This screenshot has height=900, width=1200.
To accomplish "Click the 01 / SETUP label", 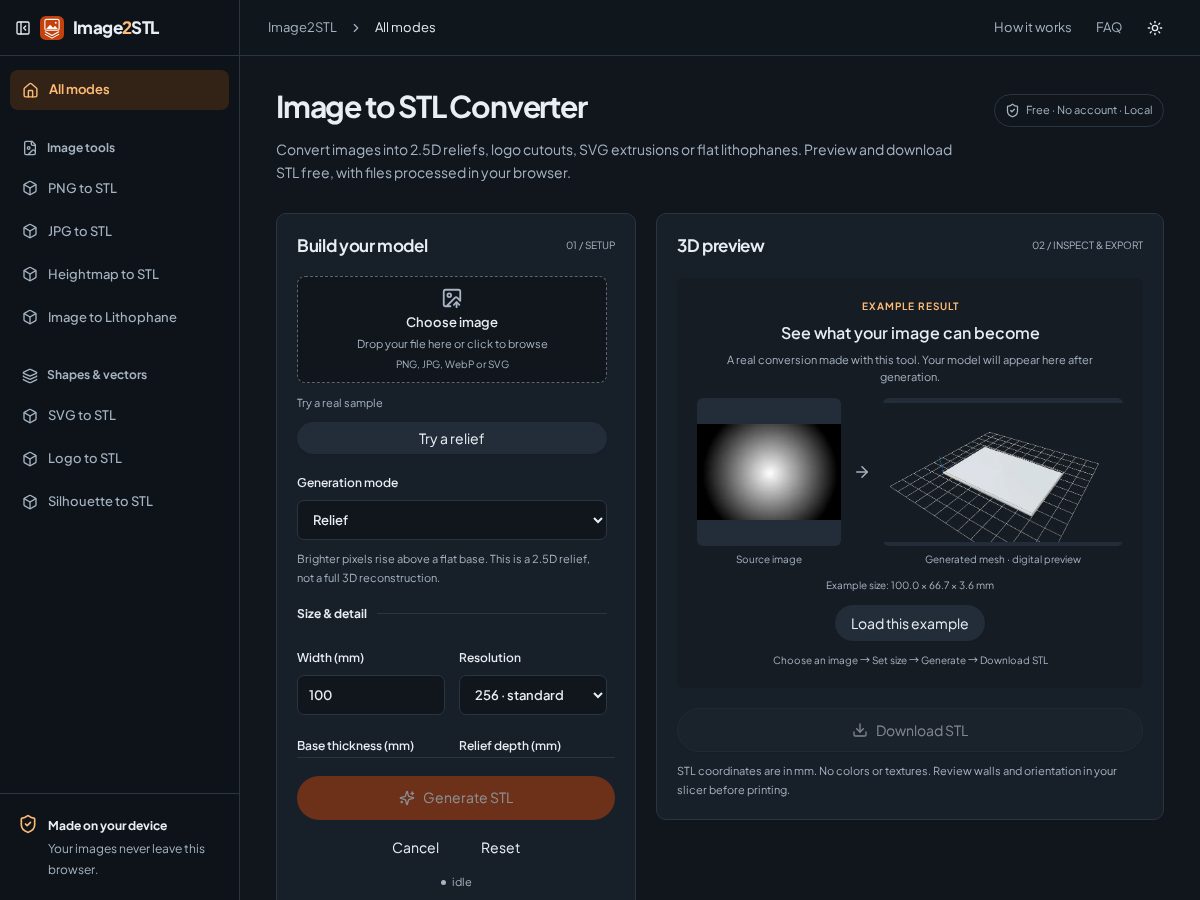I will pyautogui.click(x=590, y=246).
